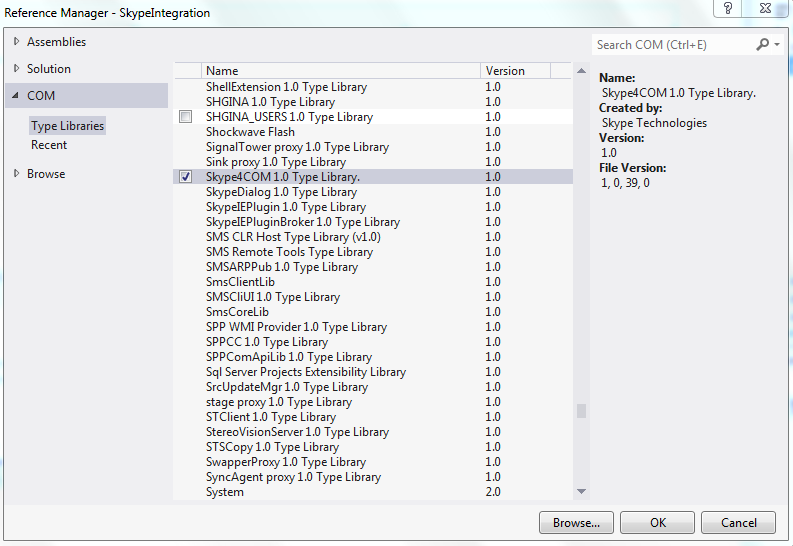Select stage proxy 1.0 Type Library
This screenshot has width=793, height=546.
(373, 402)
